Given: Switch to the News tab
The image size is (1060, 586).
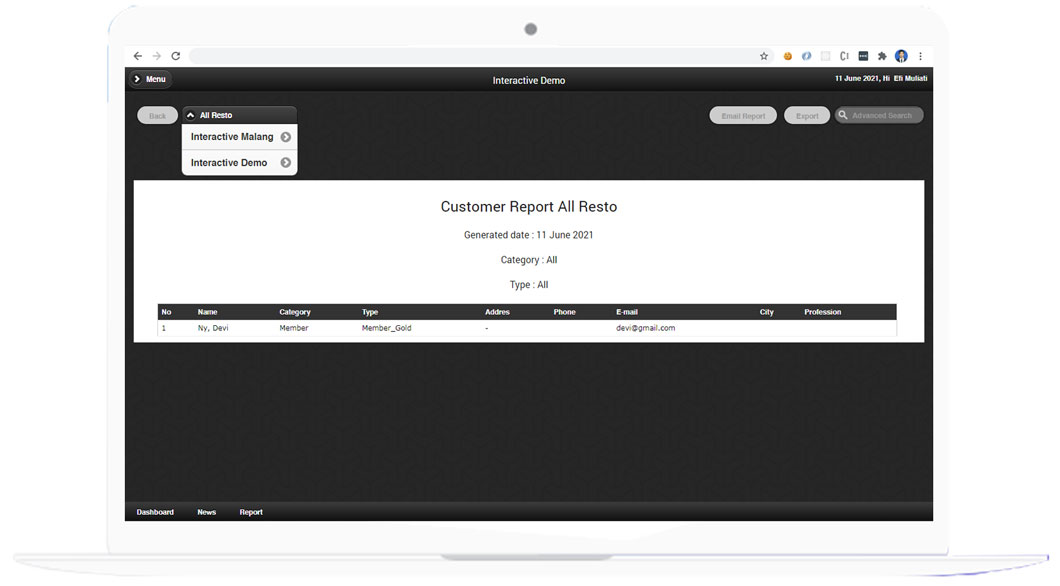Looking at the screenshot, I should (x=207, y=512).
